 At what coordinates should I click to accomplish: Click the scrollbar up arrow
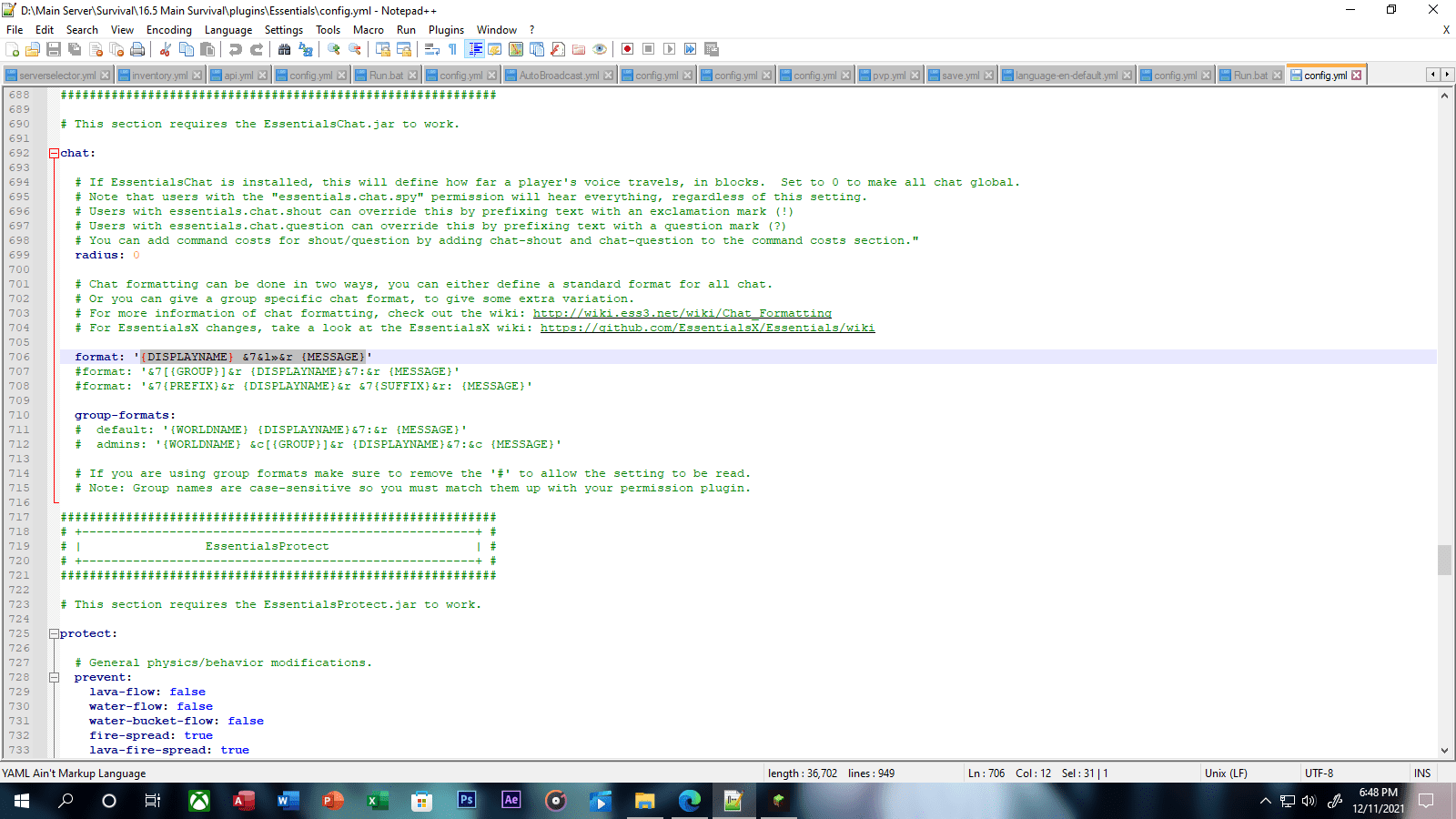click(1444, 96)
